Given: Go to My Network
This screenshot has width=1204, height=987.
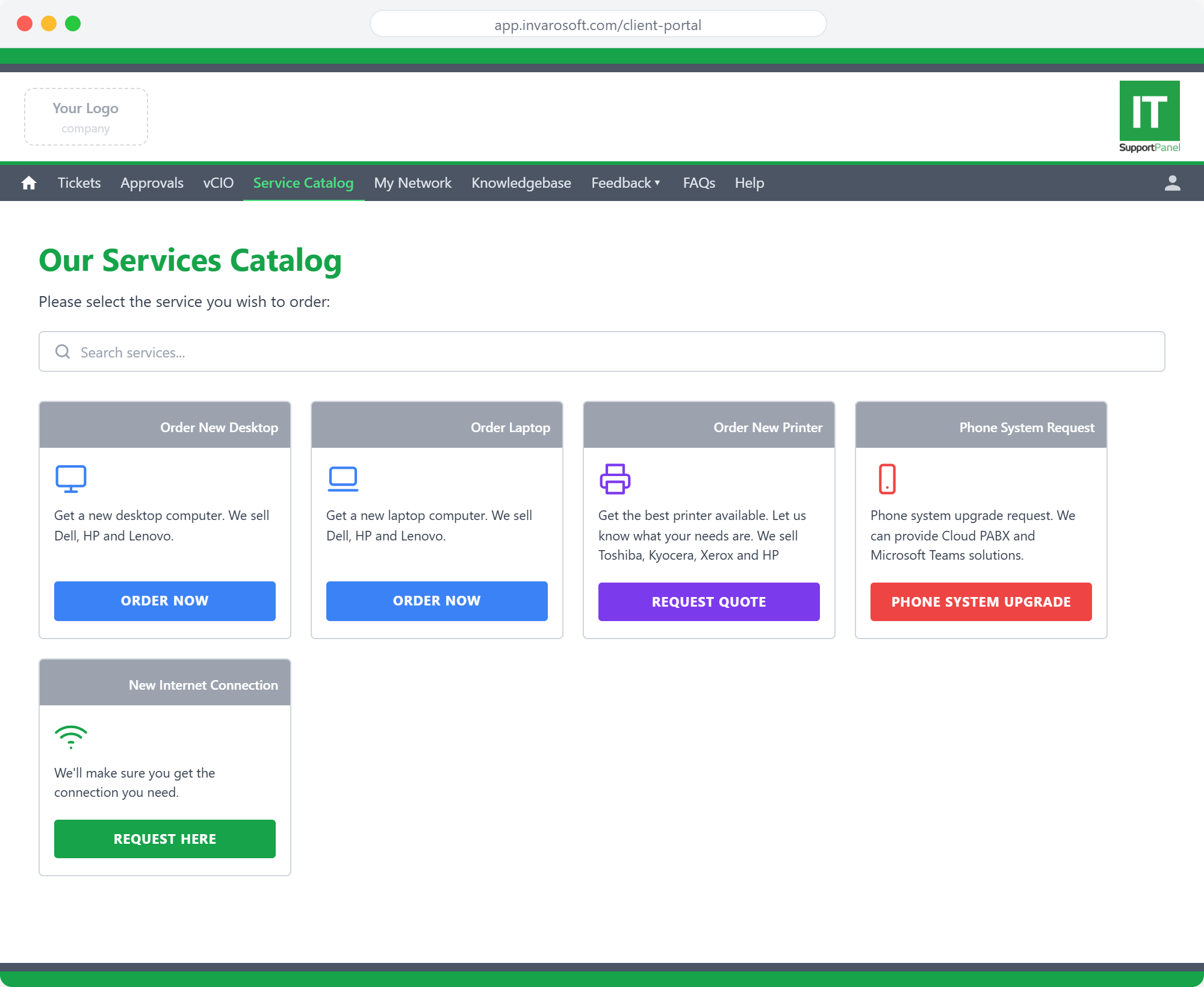Looking at the screenshot, I should pyautogui.click(x=412, y=183).
